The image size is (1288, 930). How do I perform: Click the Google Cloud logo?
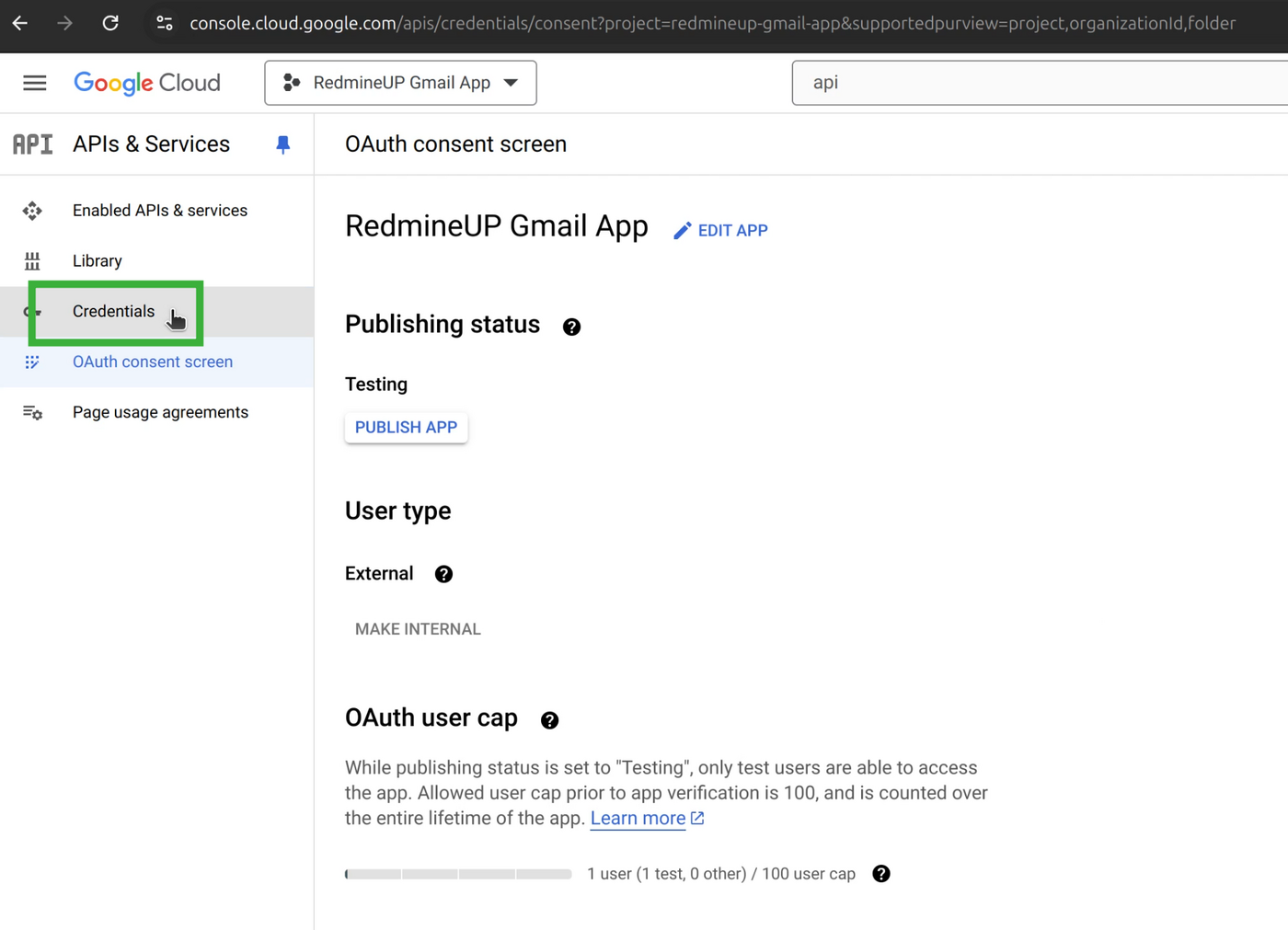point(146,83)
